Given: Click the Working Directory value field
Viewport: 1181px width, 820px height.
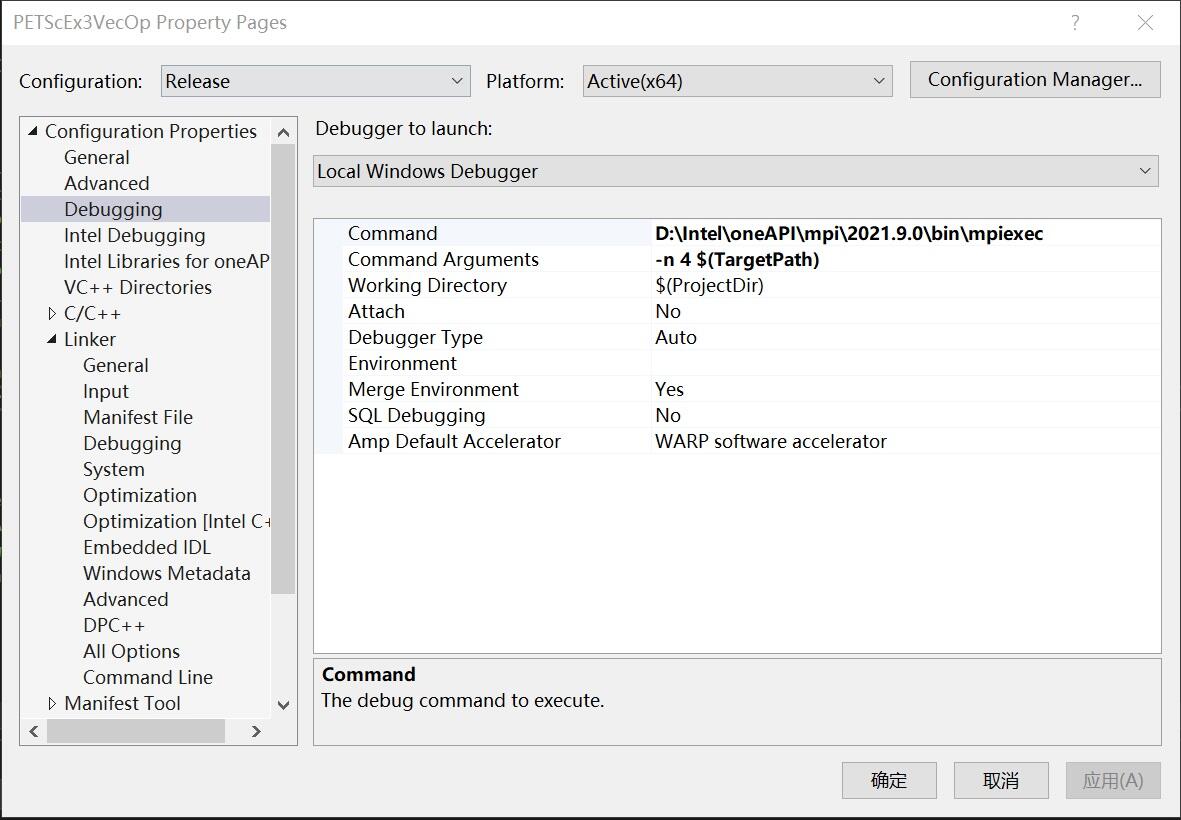Looking at the screenshot, I should click(x=905, y=285).
